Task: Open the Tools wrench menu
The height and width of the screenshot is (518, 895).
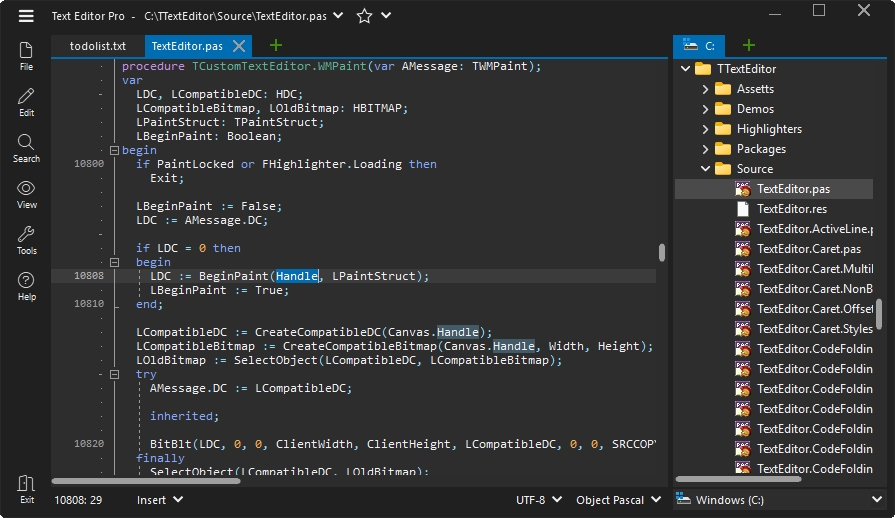Action: click(x=26, y=239)
